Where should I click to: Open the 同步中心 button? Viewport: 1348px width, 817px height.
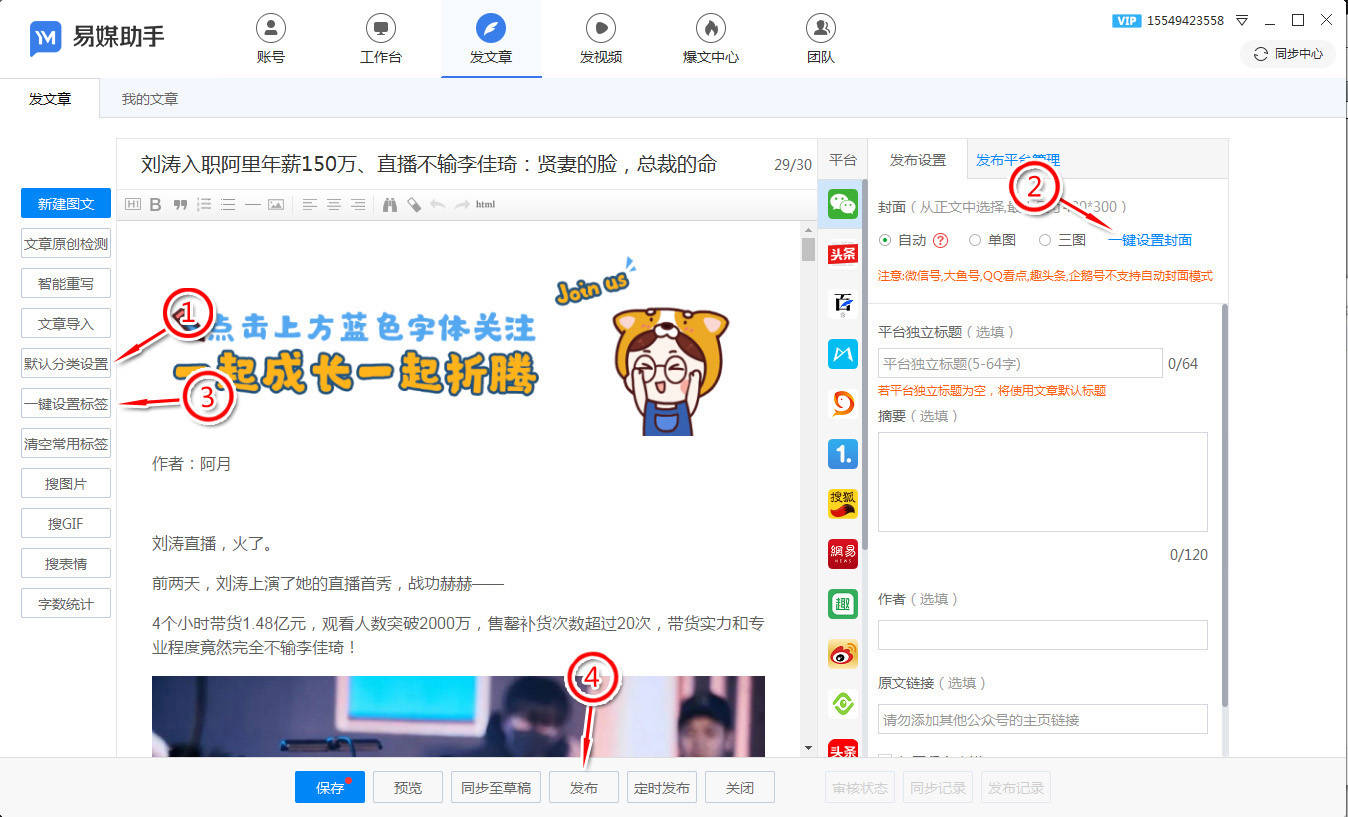1288,54
